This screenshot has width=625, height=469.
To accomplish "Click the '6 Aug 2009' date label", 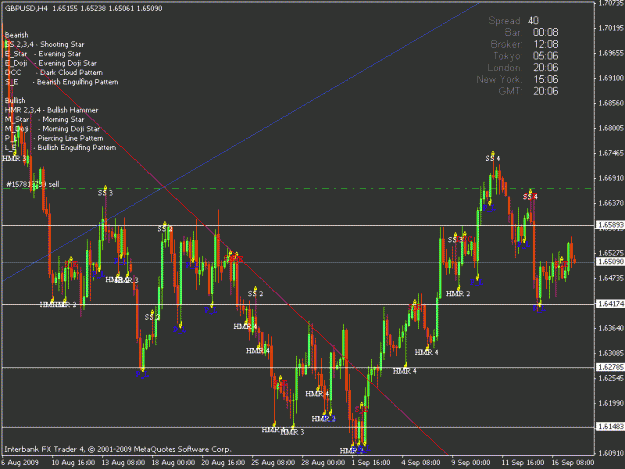I will (x=20, y=463).
